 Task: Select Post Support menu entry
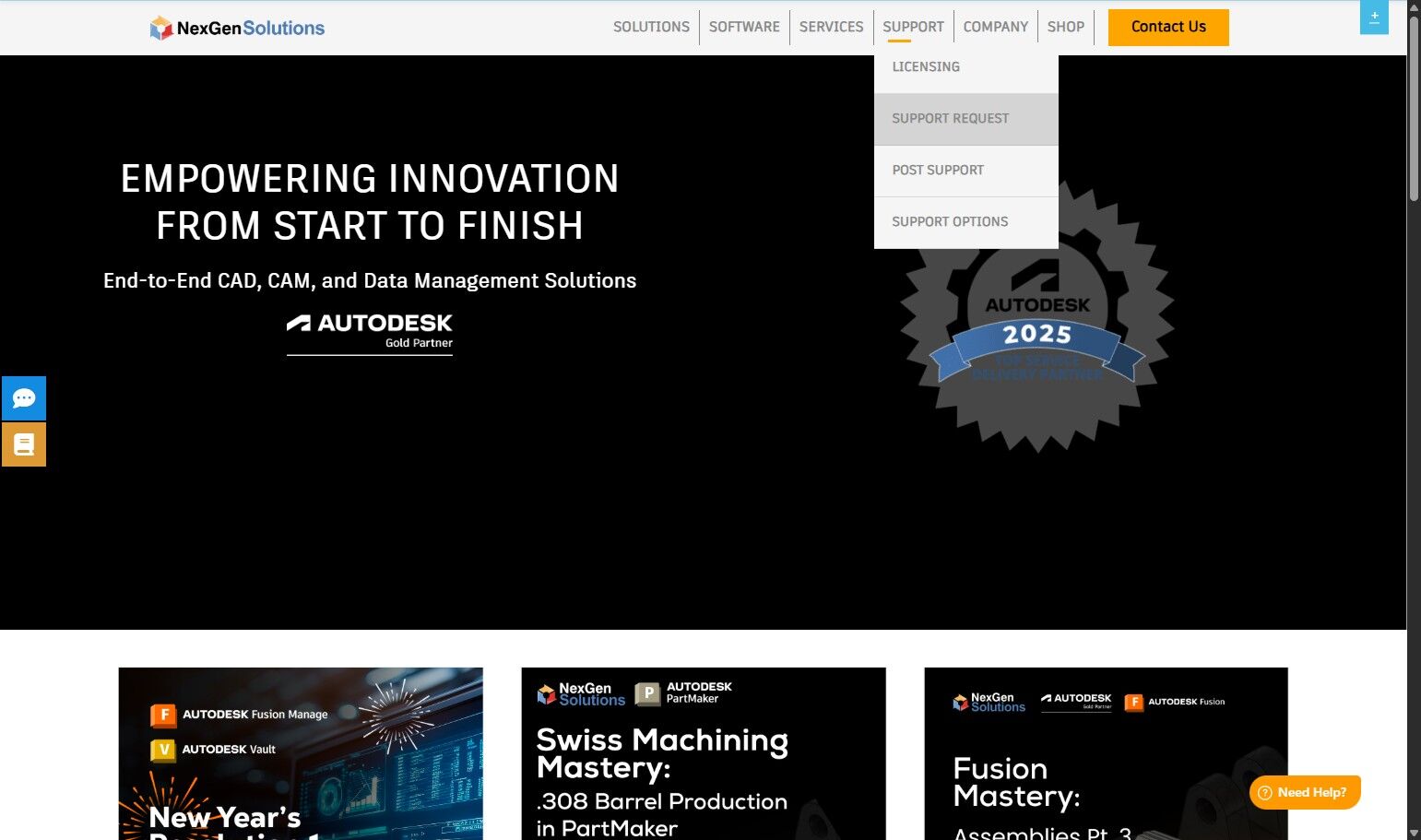966,171
